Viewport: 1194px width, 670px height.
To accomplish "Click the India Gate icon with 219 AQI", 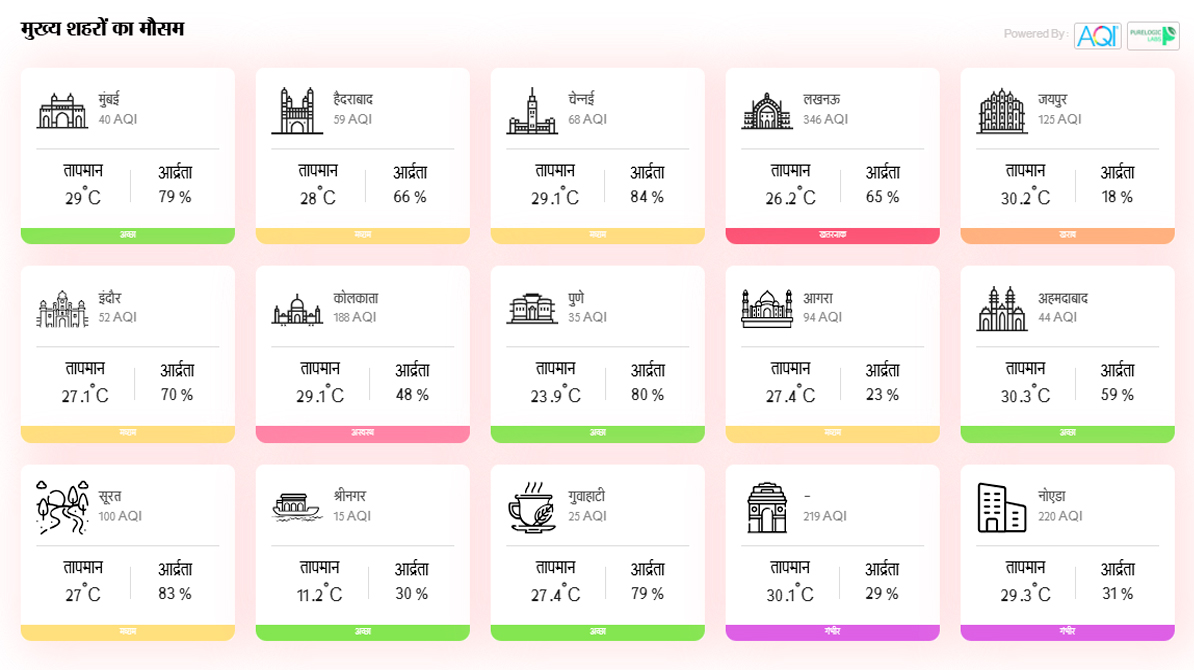I will click(x=767, y=507).
